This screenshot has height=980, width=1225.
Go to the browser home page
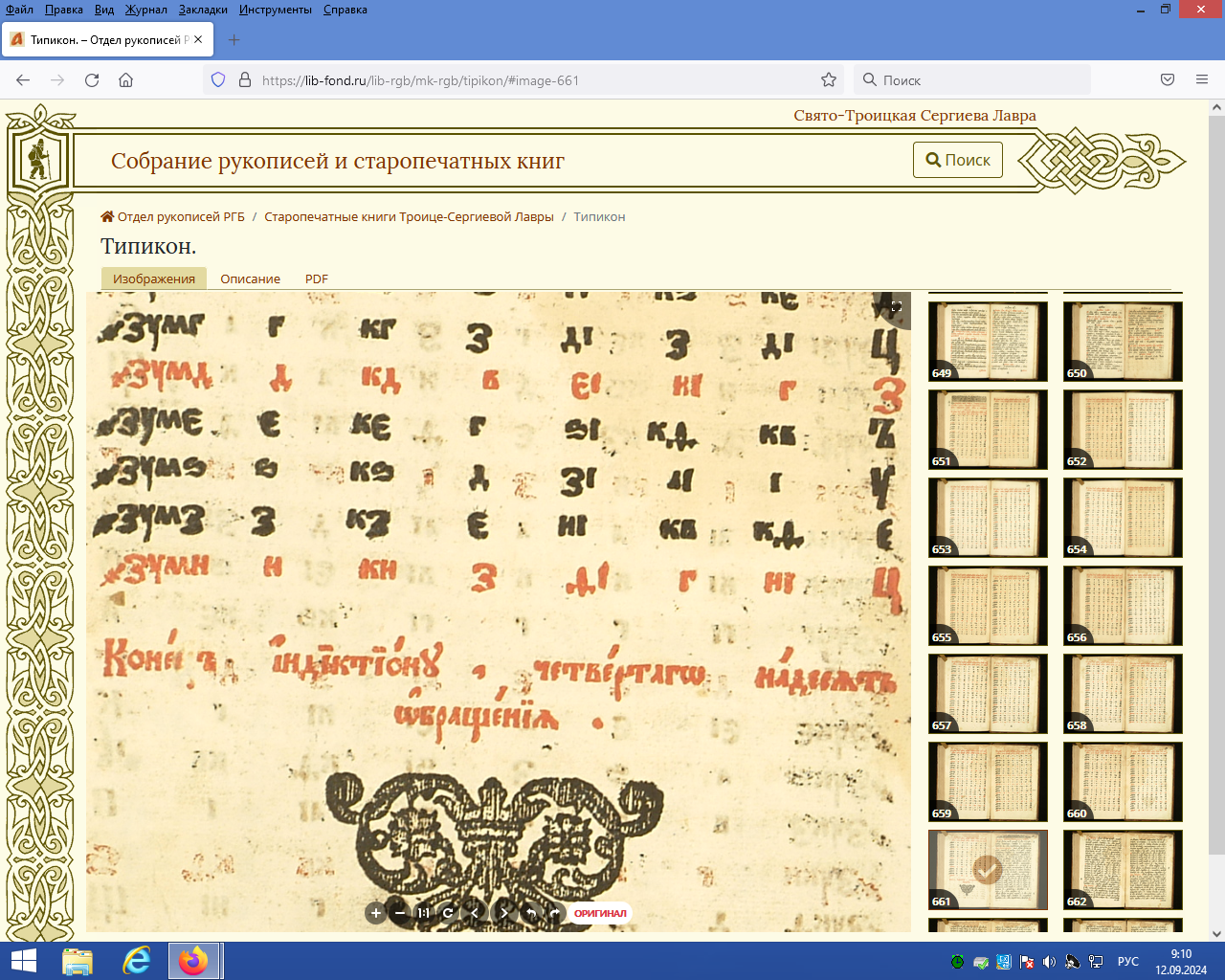tap(125, 80)
